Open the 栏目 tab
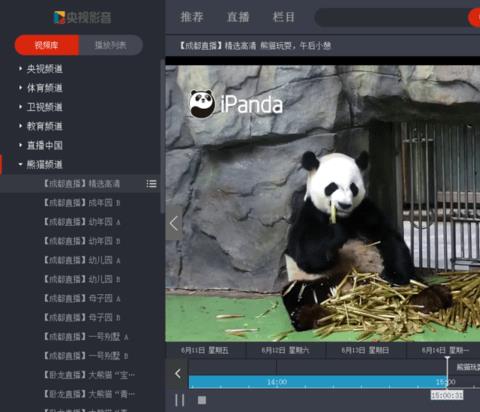This screenshot has height=412, width=480. point(284,17)
